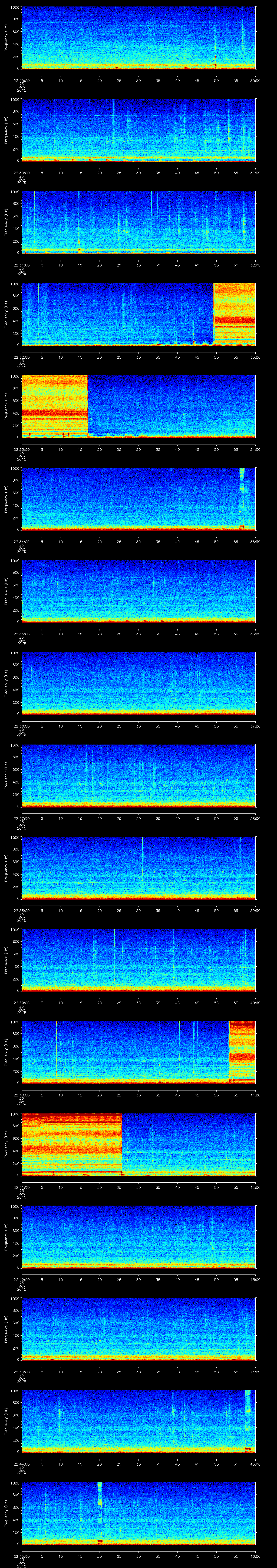Click the 33:00 end time label
The height and width of the screenshot is (1568, 277).
pyautogui.click(x=256, y=357)
